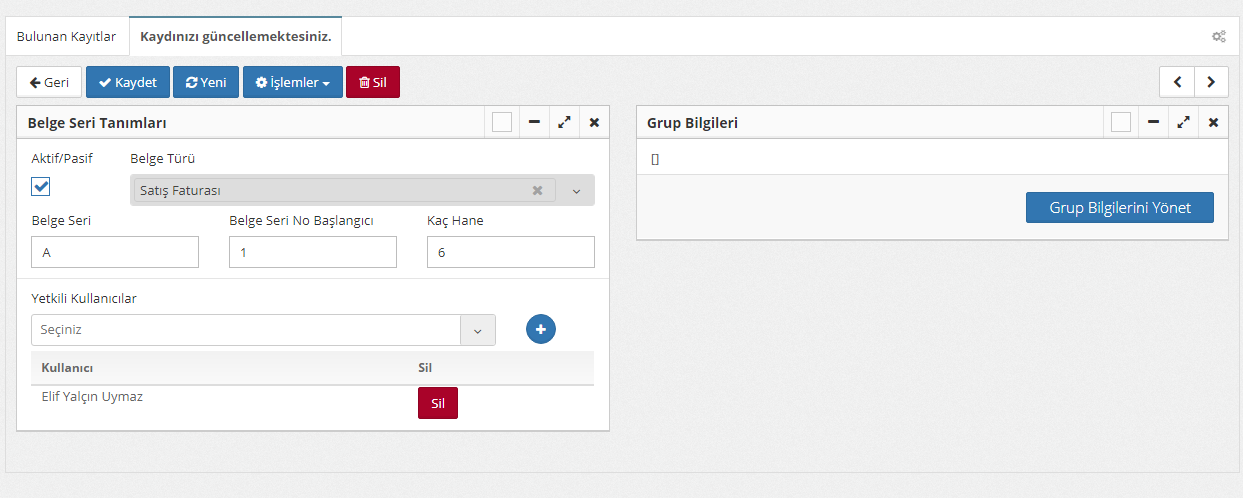The height and width of the screenshot is (498, 1243).
Task: Clear the Satış Faturası selection with x
Action: (x=537, y=190)
